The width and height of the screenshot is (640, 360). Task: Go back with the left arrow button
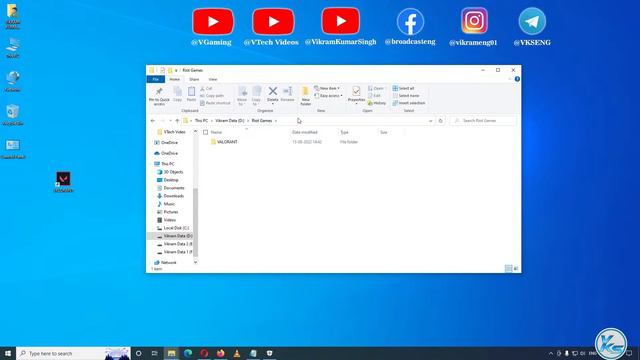coord(153,121)
